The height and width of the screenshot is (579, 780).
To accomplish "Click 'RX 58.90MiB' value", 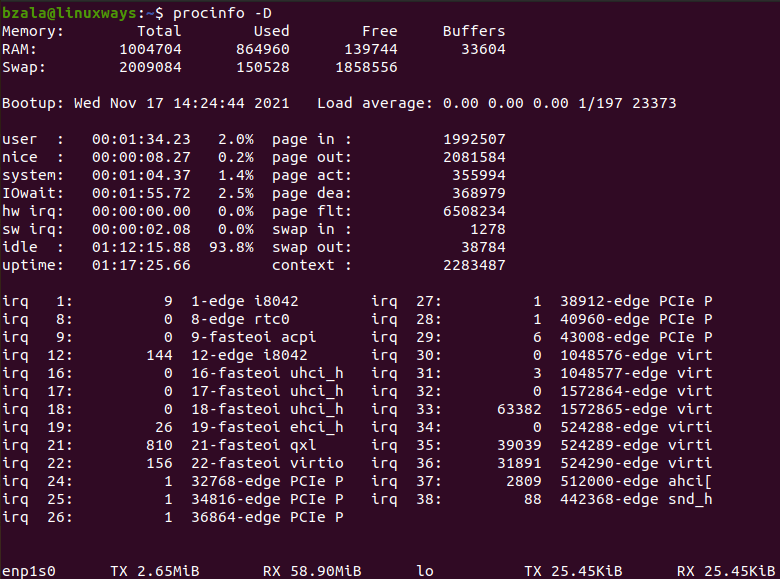I will pyautogui.click(x=312, y=571).
